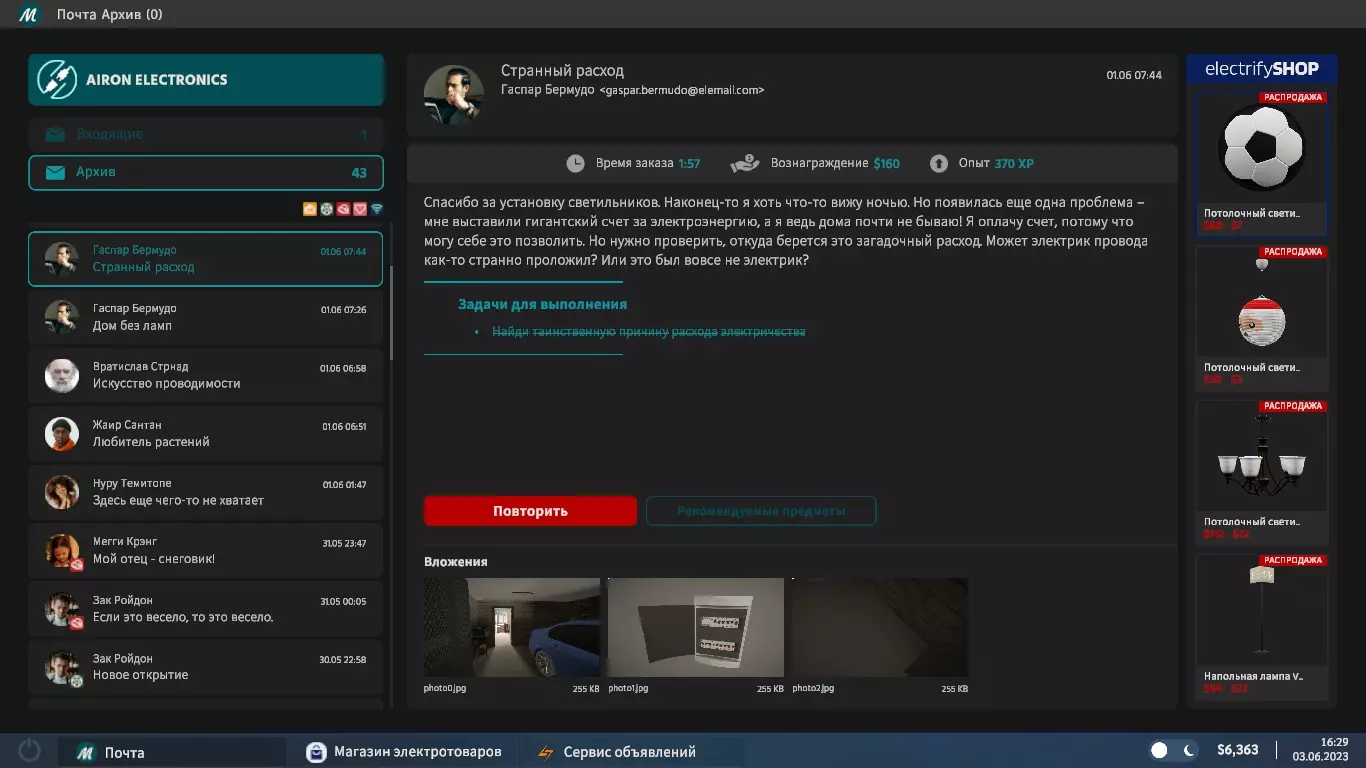This screenshot has width=1366, height=768.
Task: Click the envelope icon on the Входящие folder
Action: point(56,134)
